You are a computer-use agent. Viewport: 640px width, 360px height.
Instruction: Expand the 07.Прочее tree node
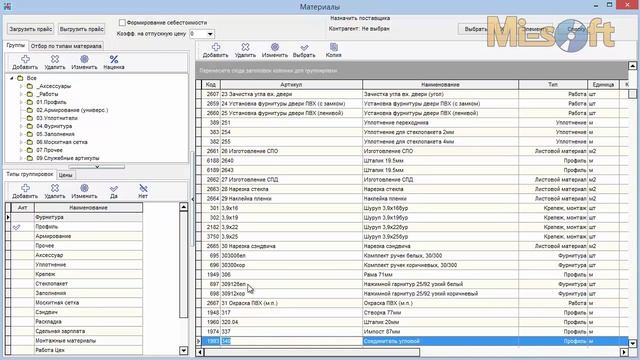21,150
